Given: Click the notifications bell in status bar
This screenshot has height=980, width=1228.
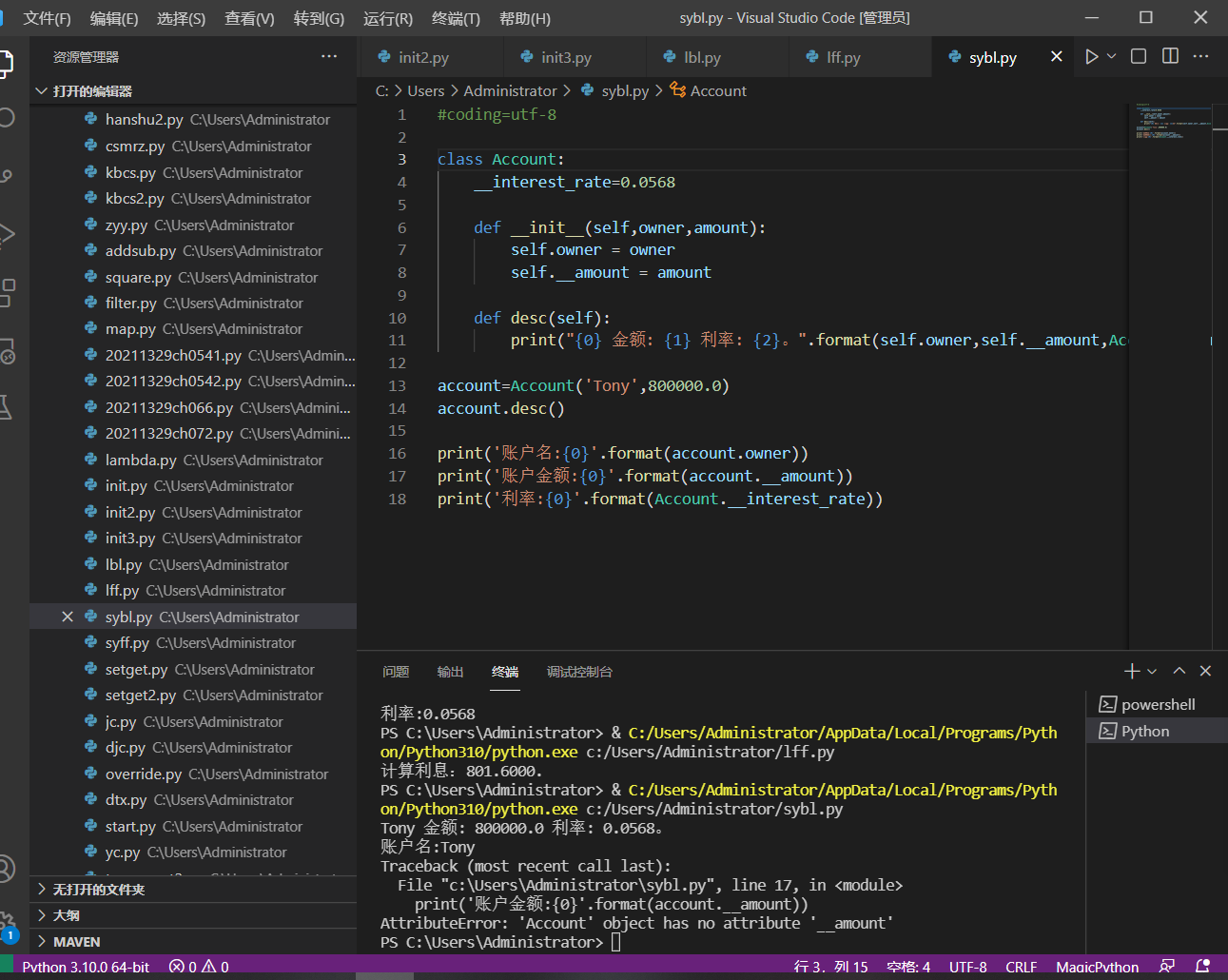Looking at the screenshot, I should click(1202, 967).
